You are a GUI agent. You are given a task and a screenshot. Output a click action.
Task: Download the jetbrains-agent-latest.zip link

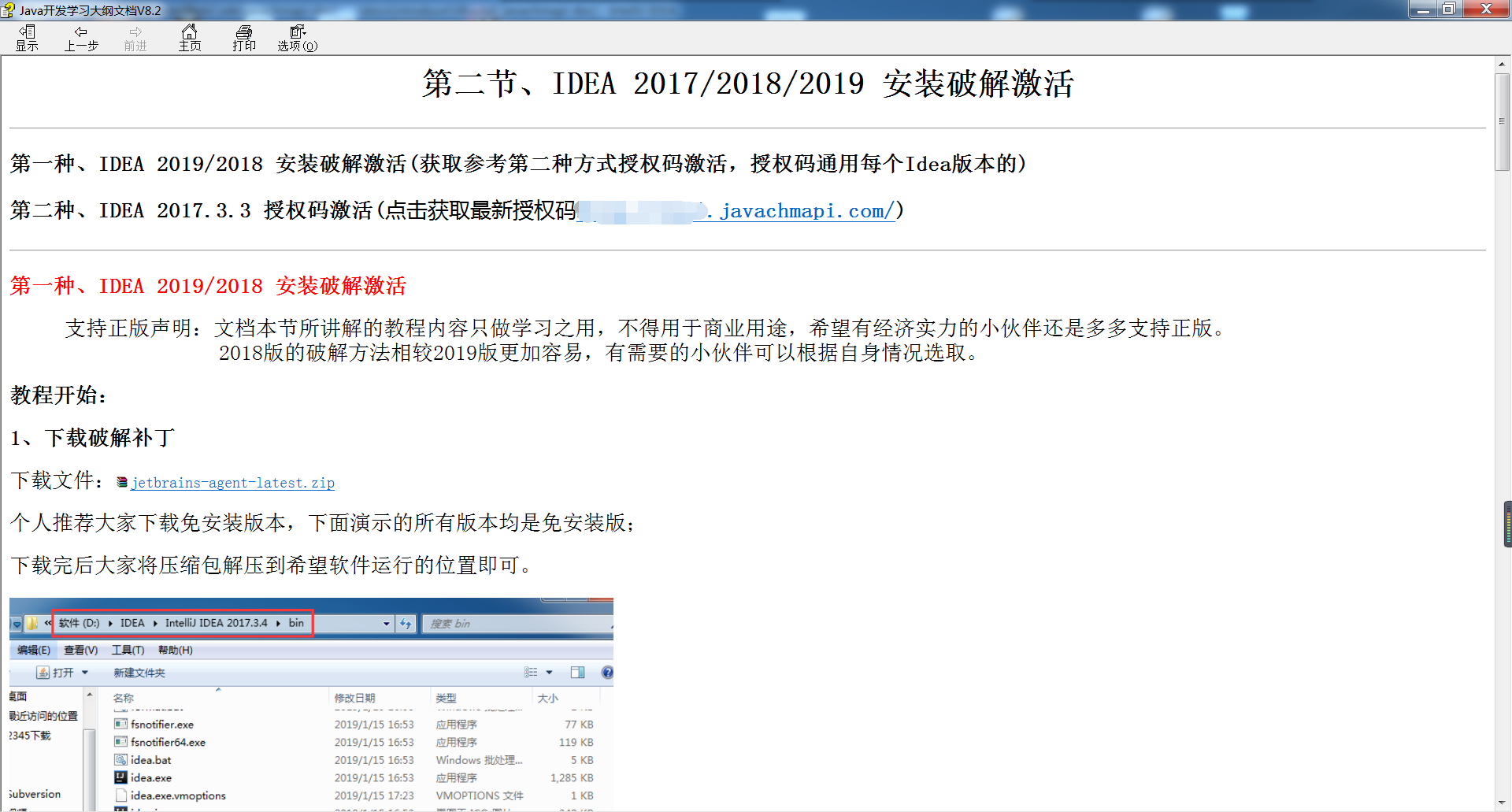(233, 483)
